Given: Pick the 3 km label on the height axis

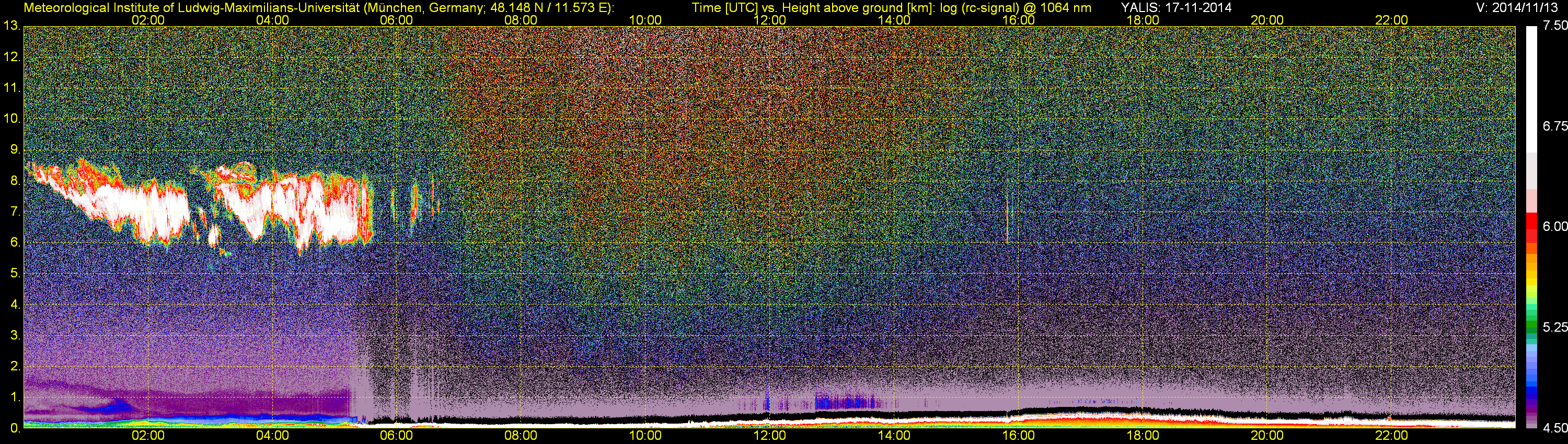Looking at the screenshot, I should point(15,335).
